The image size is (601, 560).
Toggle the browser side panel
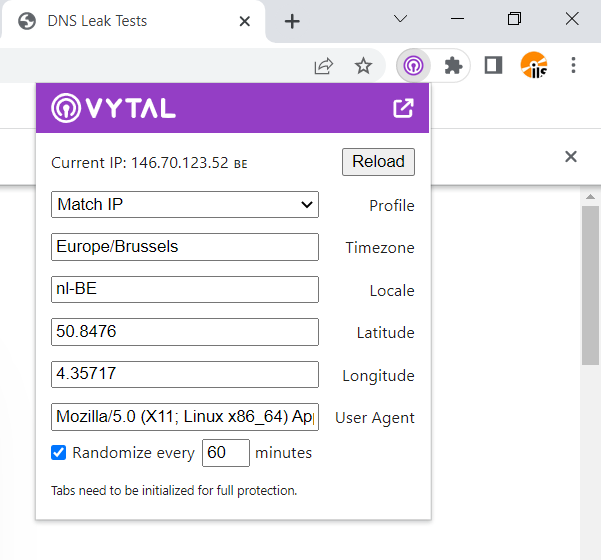tap(493, 66)
